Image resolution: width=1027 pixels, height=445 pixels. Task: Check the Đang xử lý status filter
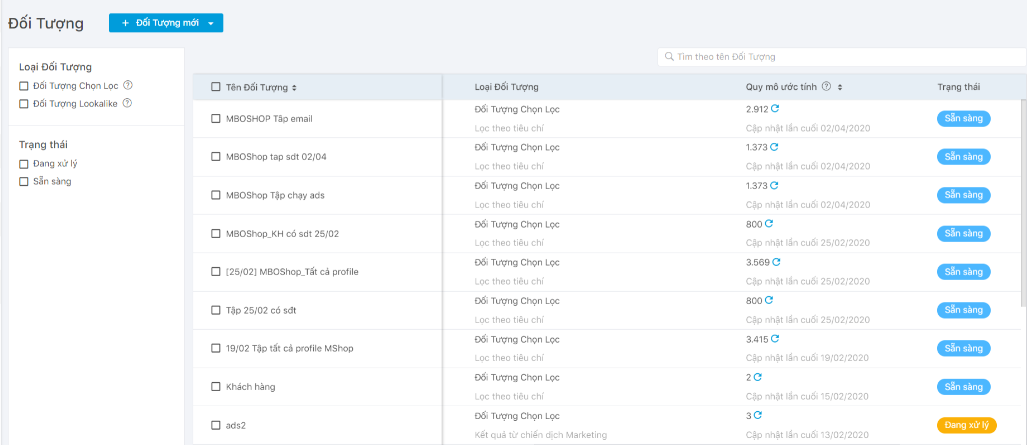tap(24, 164)
